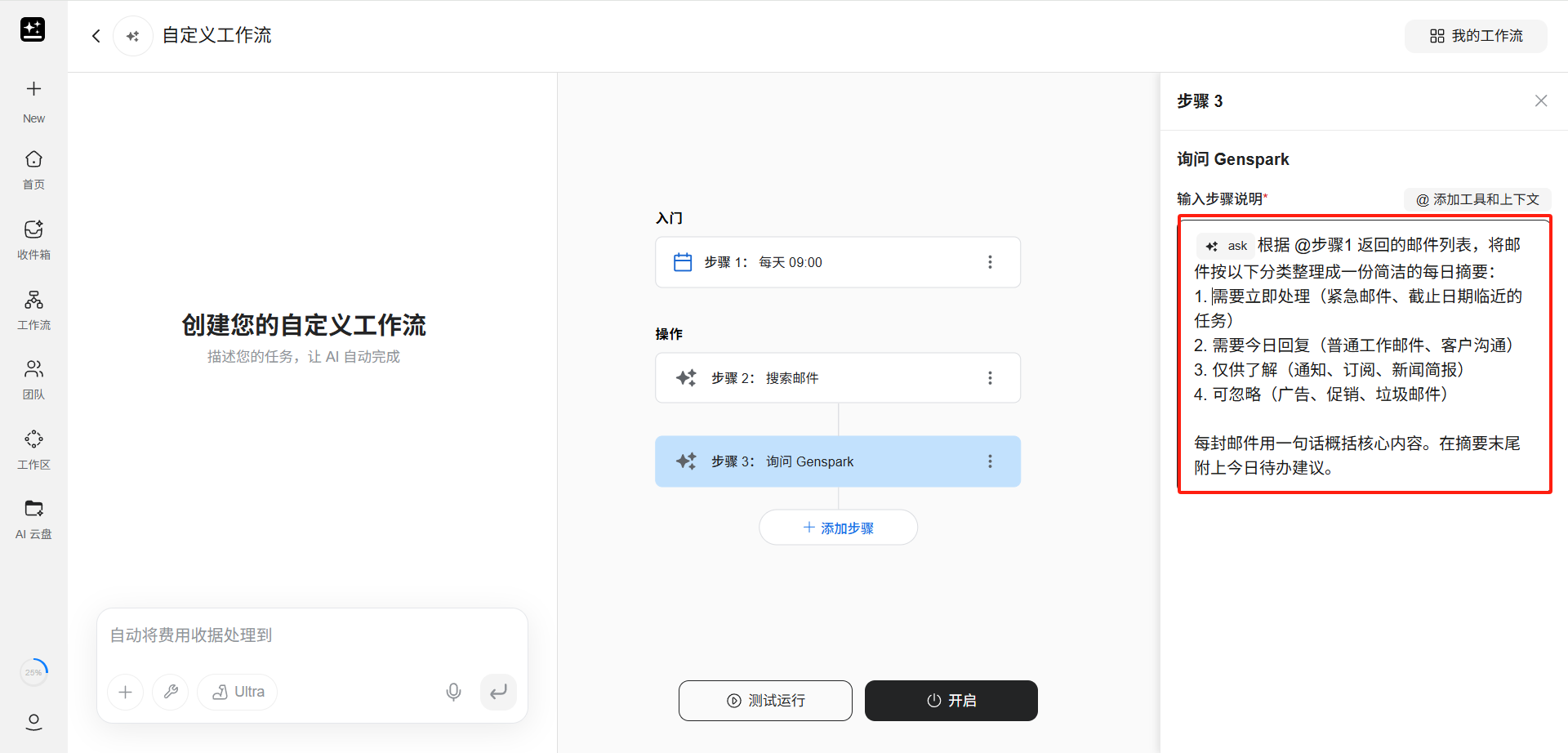Open the 团队 team sidebar icon

33,369
